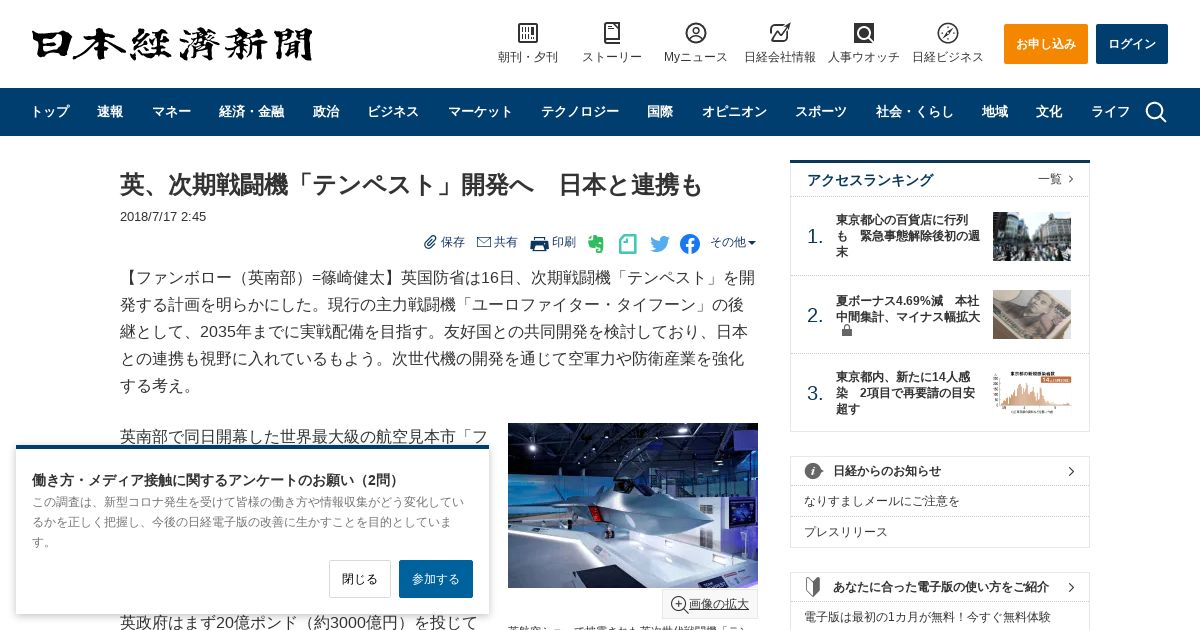This screenshot has height=630, width=1200.
Task: Select マーケット in navigation bar
Action: pos(480,112)
